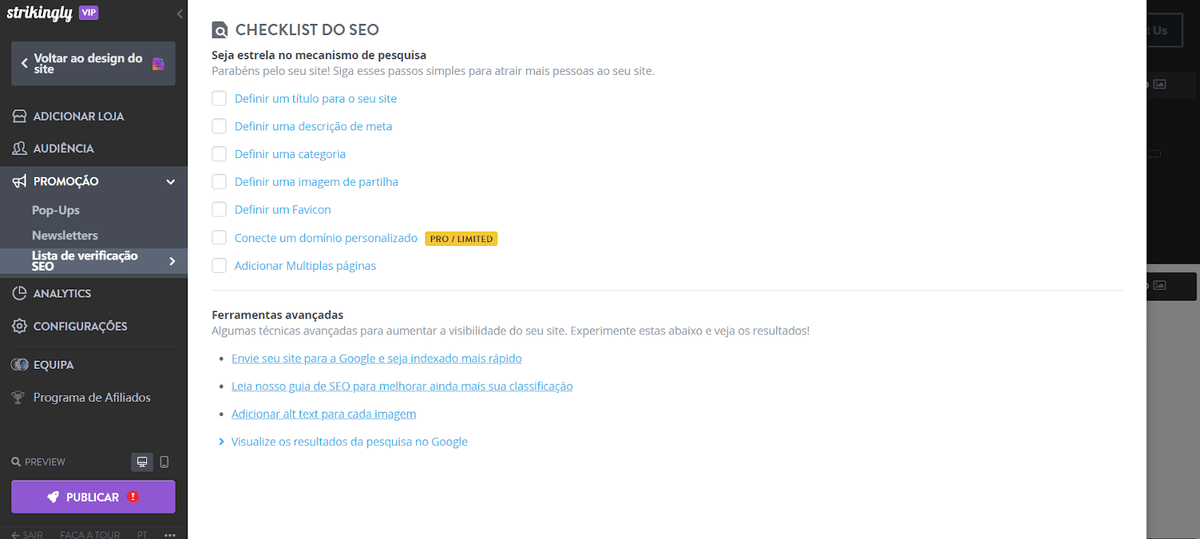Open the Definir um Favicon link

pyautogui.click(x=283, y=210)
